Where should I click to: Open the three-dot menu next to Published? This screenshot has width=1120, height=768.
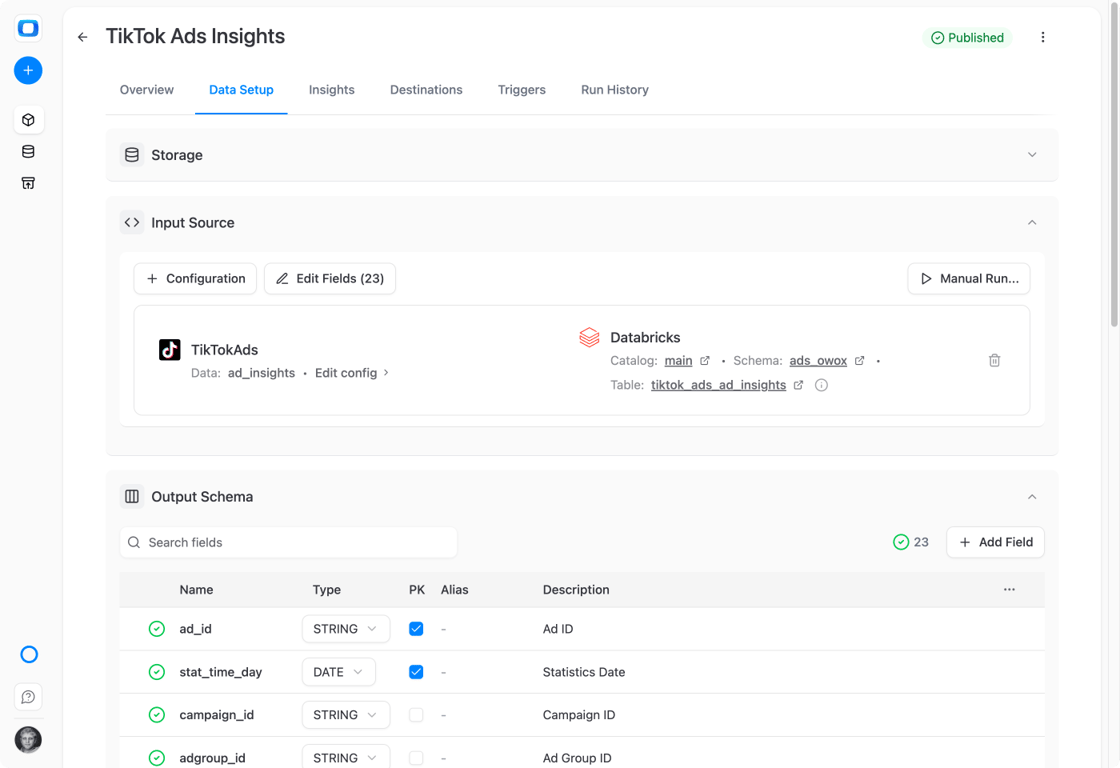1043,37
